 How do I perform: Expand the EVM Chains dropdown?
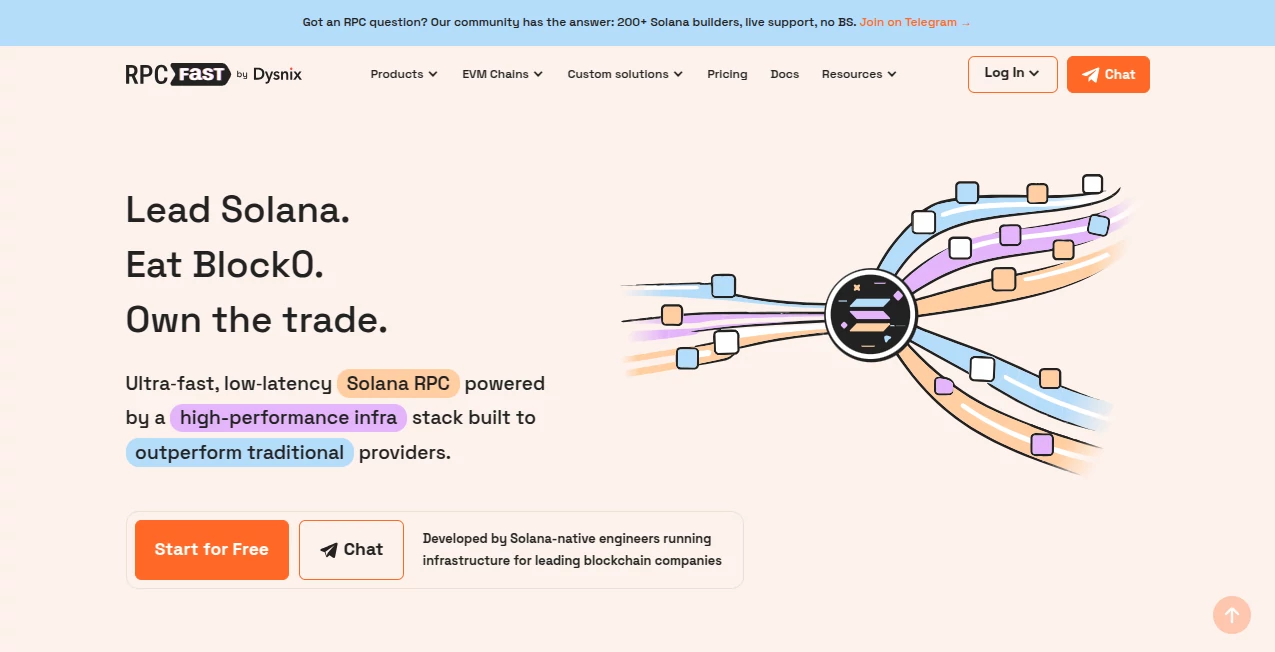click(x=502, y=74)
